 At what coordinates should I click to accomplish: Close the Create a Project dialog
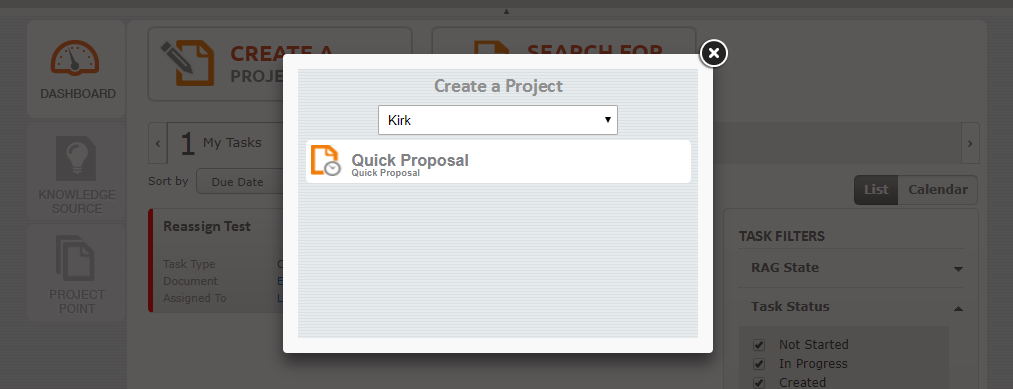coord(713,53)
